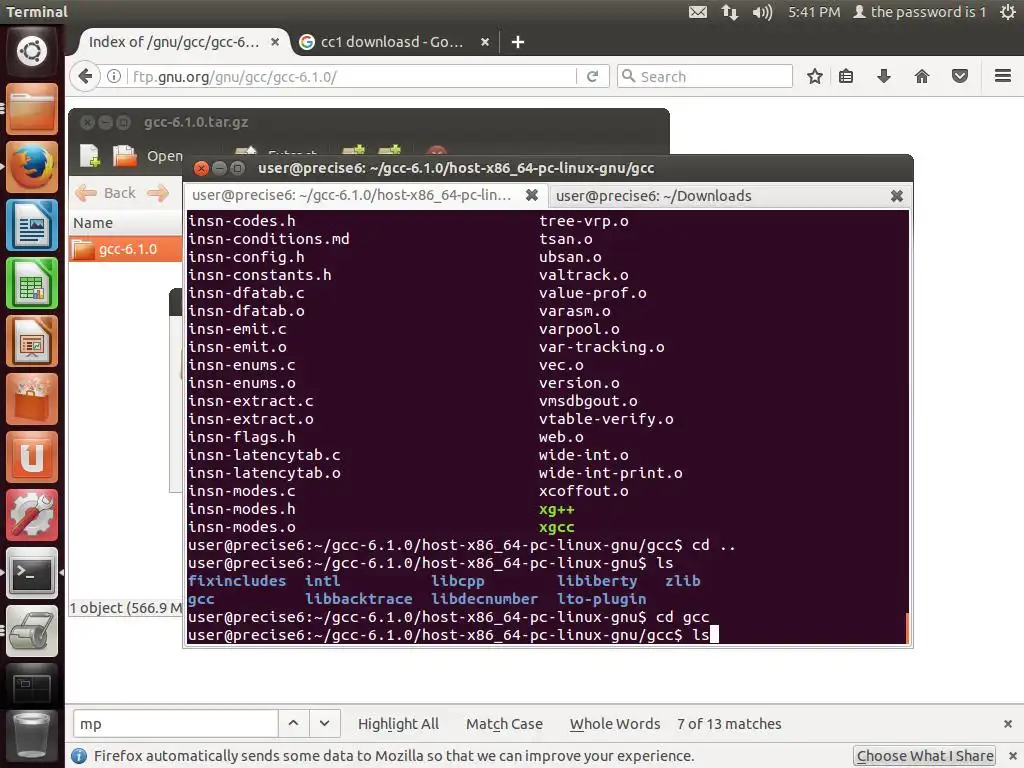Open the Ubuntu Dash home launcher
This screenshot has width=1024, height=768.
pyautogui.click(x=31, y=51)
